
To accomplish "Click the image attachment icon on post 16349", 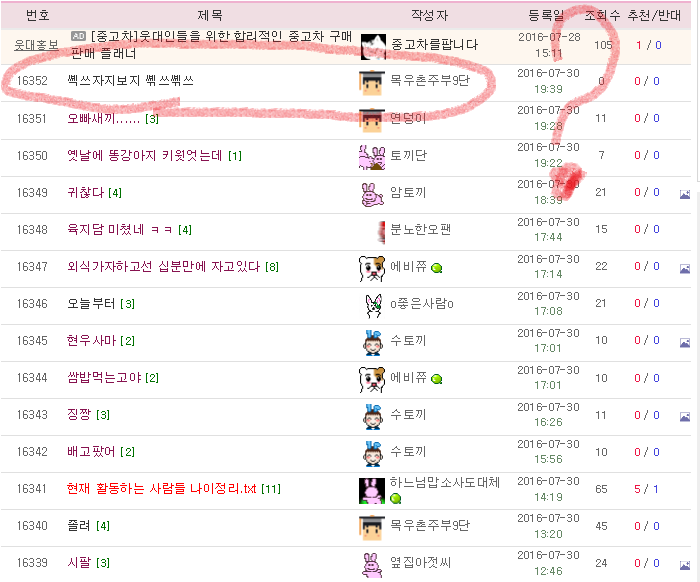I will 685,194.
